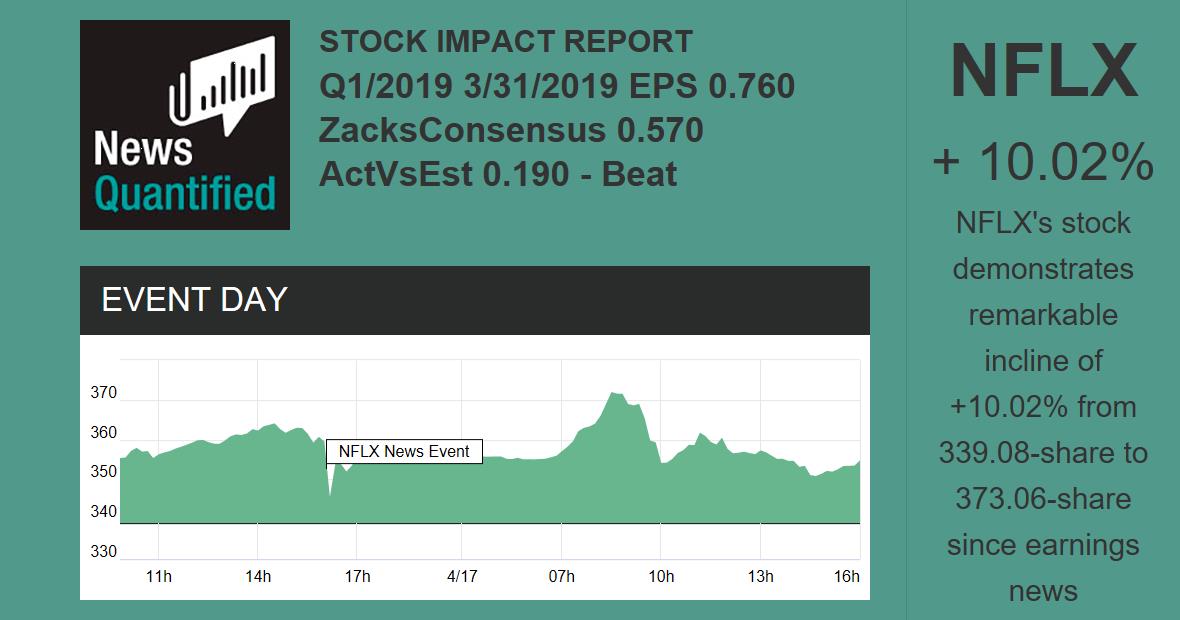The height and width of the screenshot is (620, 1180).
Task: Click the News Quantified logo
Action: [x=185, y=125]
